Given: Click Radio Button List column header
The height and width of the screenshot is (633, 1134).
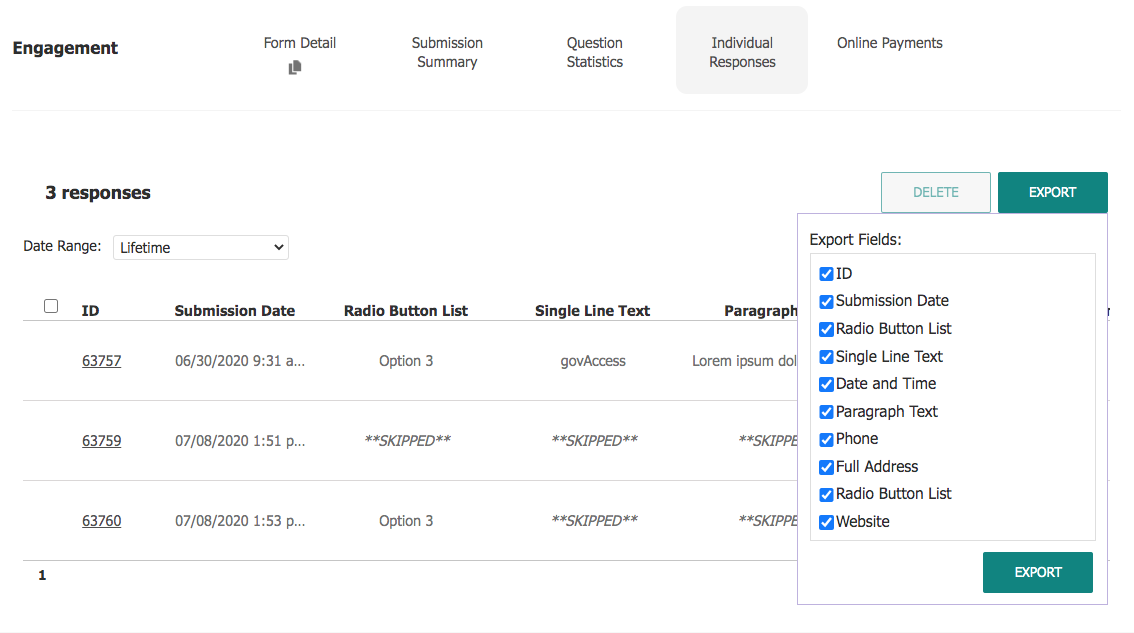Looking at the screenshot, I should coord(406,311).
